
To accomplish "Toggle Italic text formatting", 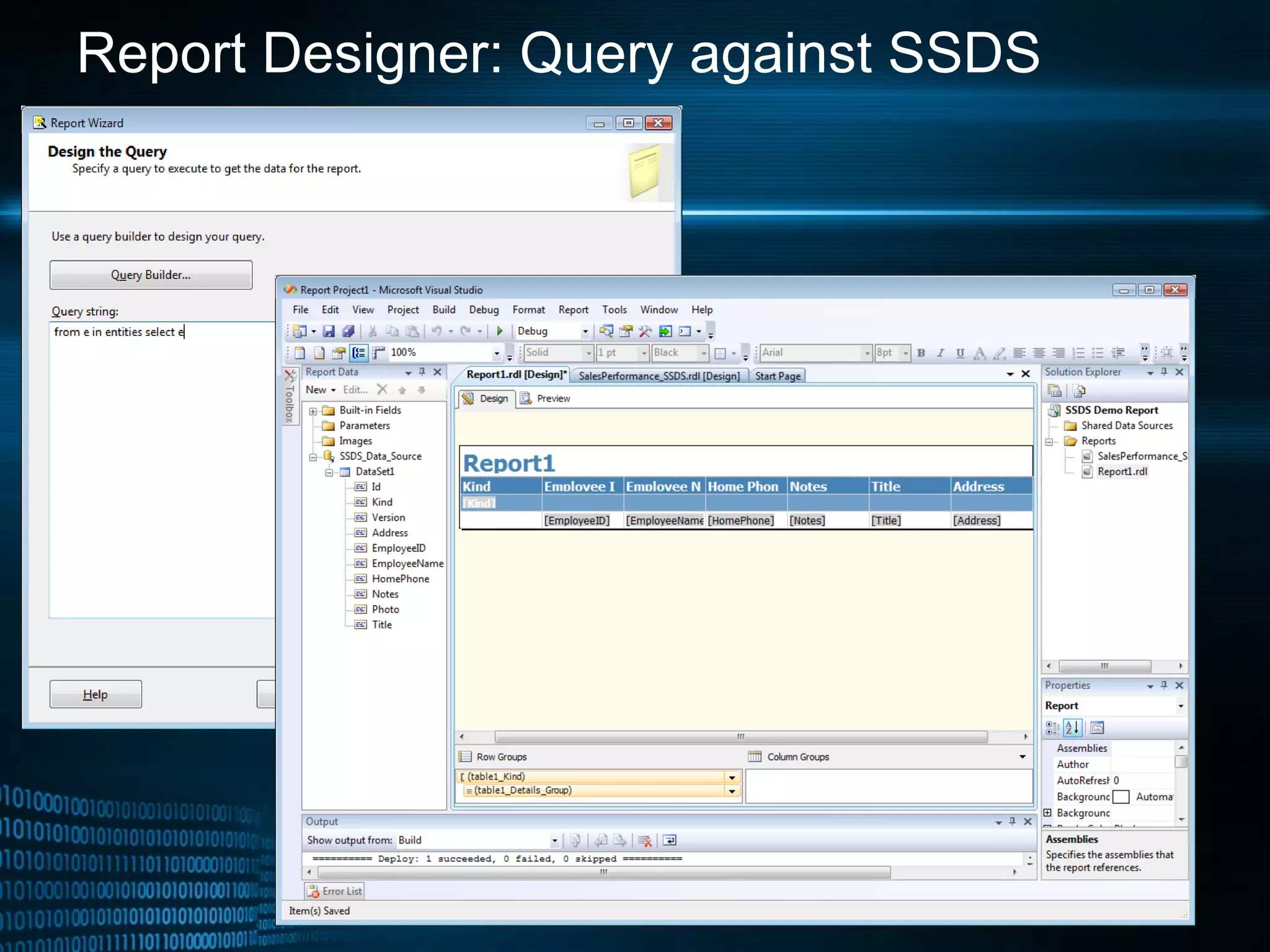I will click(x=940, y=353).
